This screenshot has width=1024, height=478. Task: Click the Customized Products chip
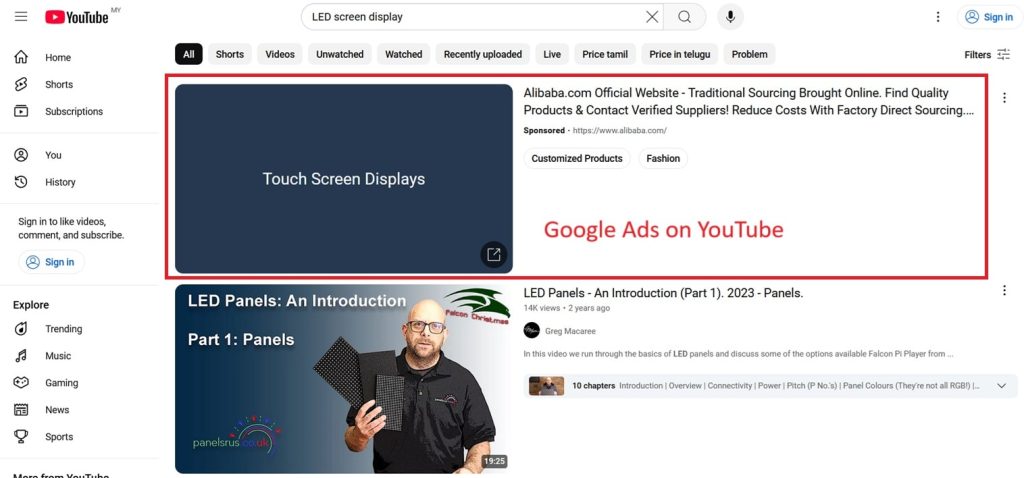tap(577, 159)
